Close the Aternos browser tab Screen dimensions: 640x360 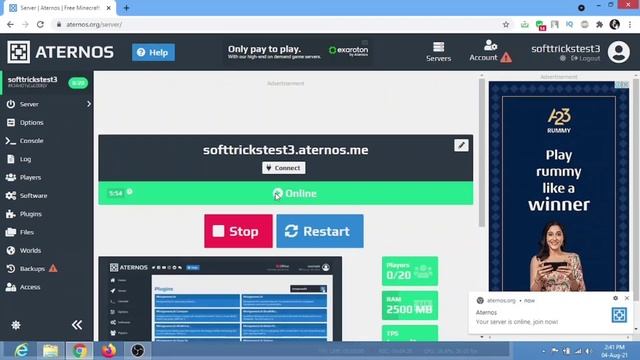tap(109, 8)
